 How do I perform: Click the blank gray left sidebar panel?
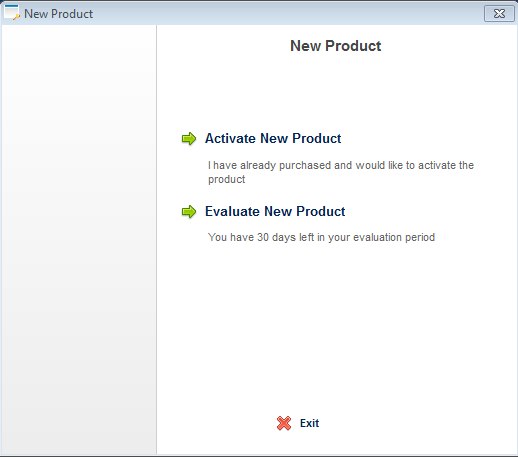[x=79, y=240]
